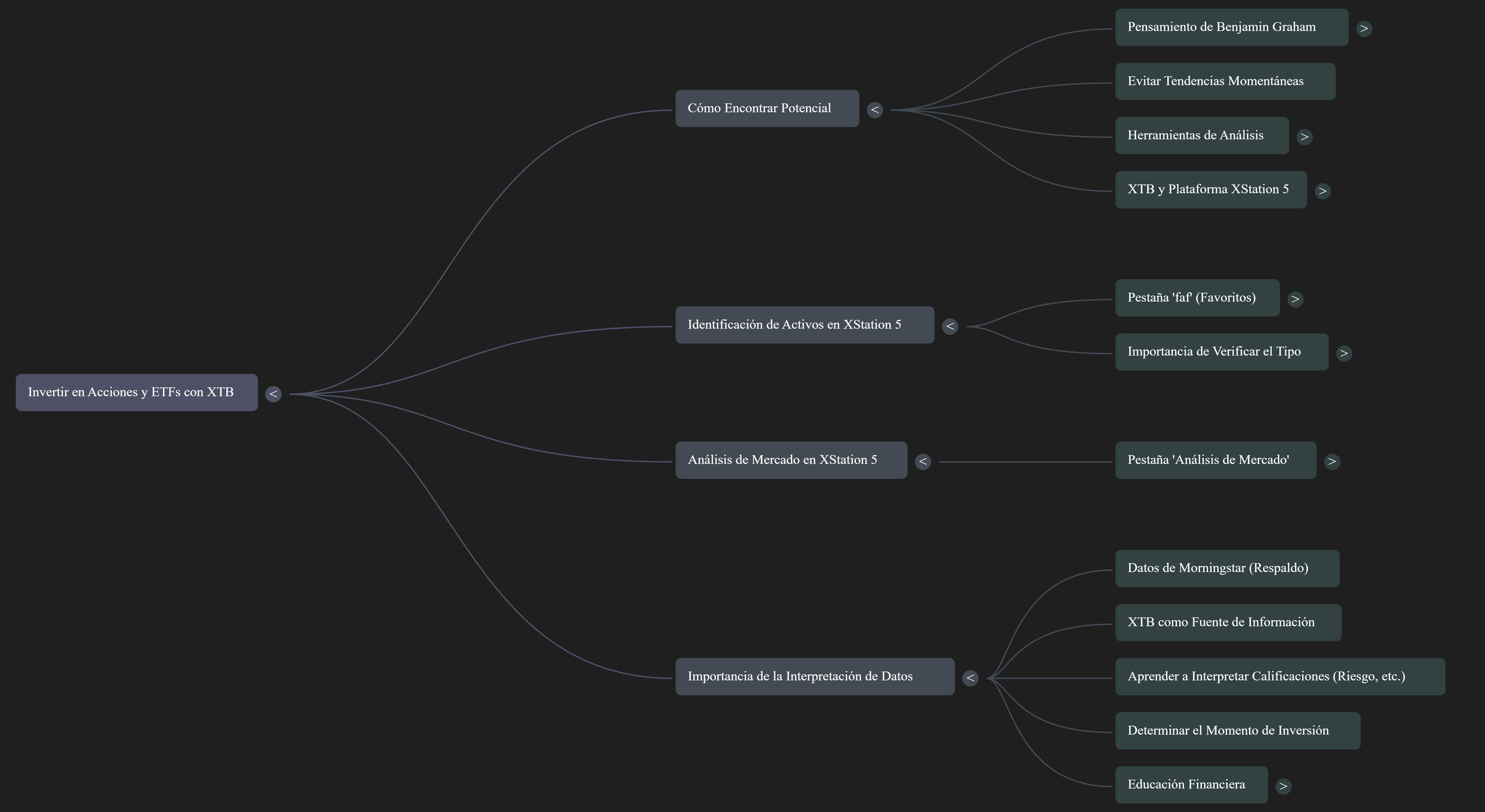The image size is (1485, 812).
Task: Expand 'Pensamiento de Benjamin Graham' node arrow
Action: pos(1364,28)
